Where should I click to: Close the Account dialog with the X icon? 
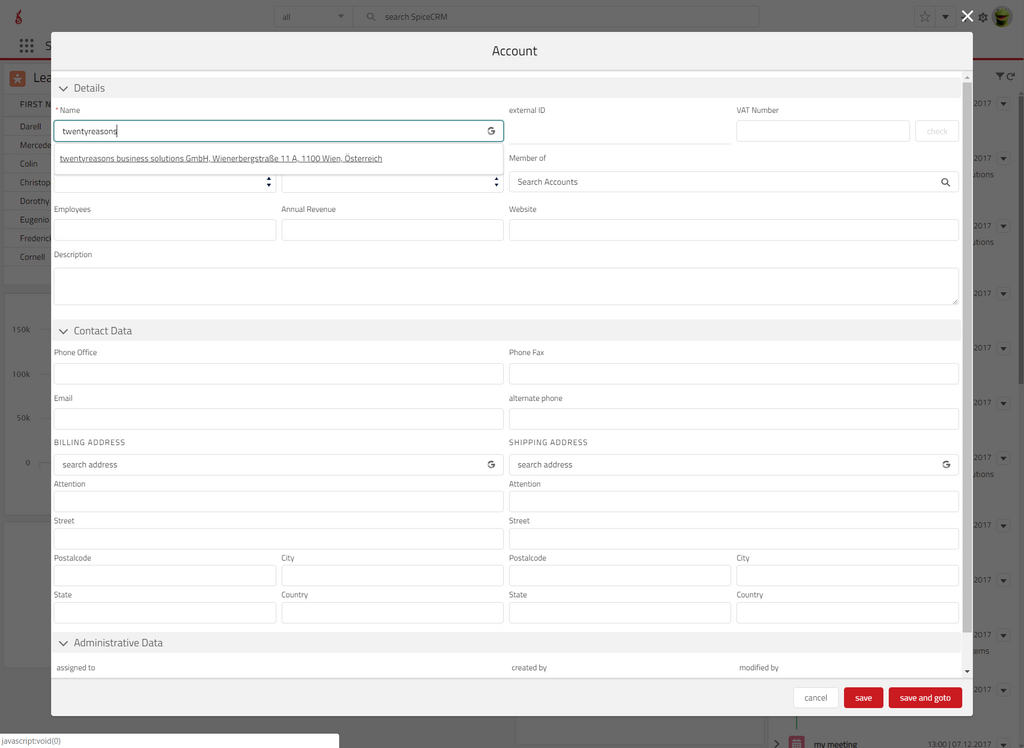point(967,16)
